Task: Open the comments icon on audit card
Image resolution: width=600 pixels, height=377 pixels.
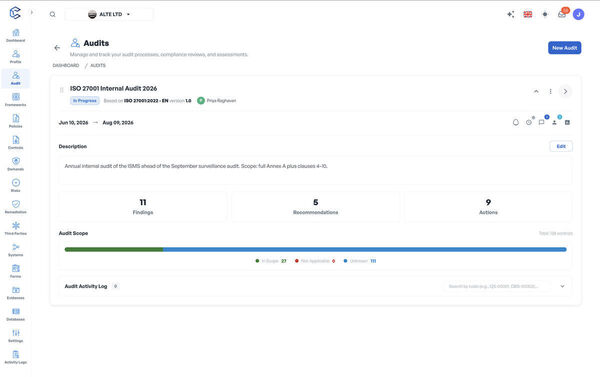Action: 541,122
